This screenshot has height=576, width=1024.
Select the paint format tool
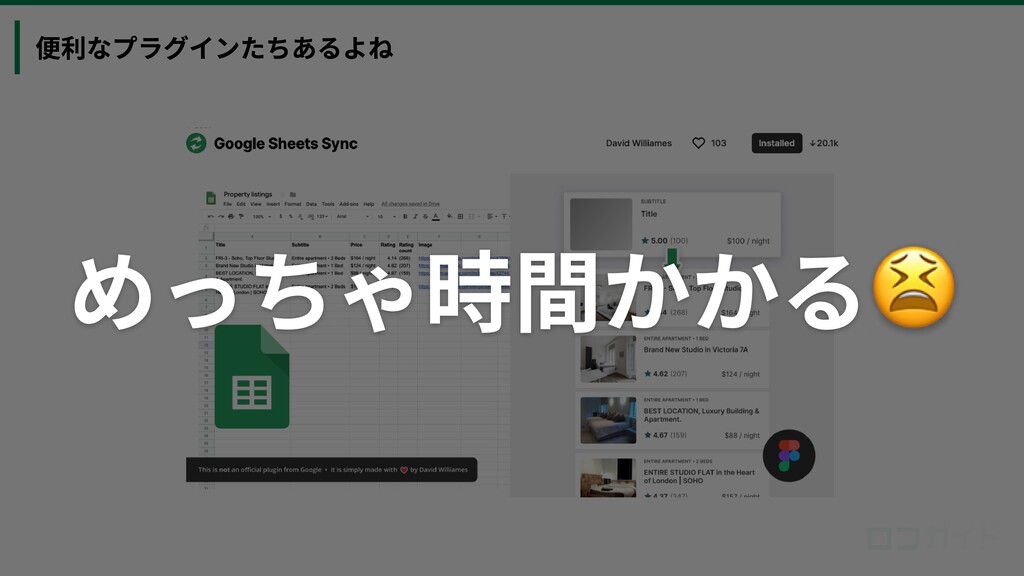point(241,216)
